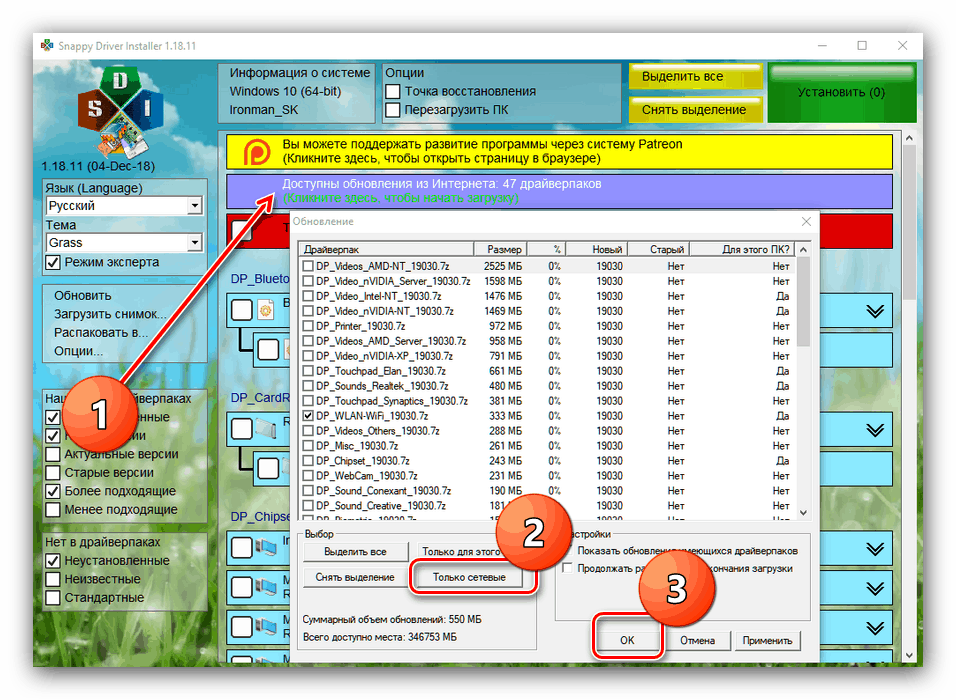Check the DP_Bluetooth driver selection box
The height and width of the screenshot is (700, 956).
[241, 310]
